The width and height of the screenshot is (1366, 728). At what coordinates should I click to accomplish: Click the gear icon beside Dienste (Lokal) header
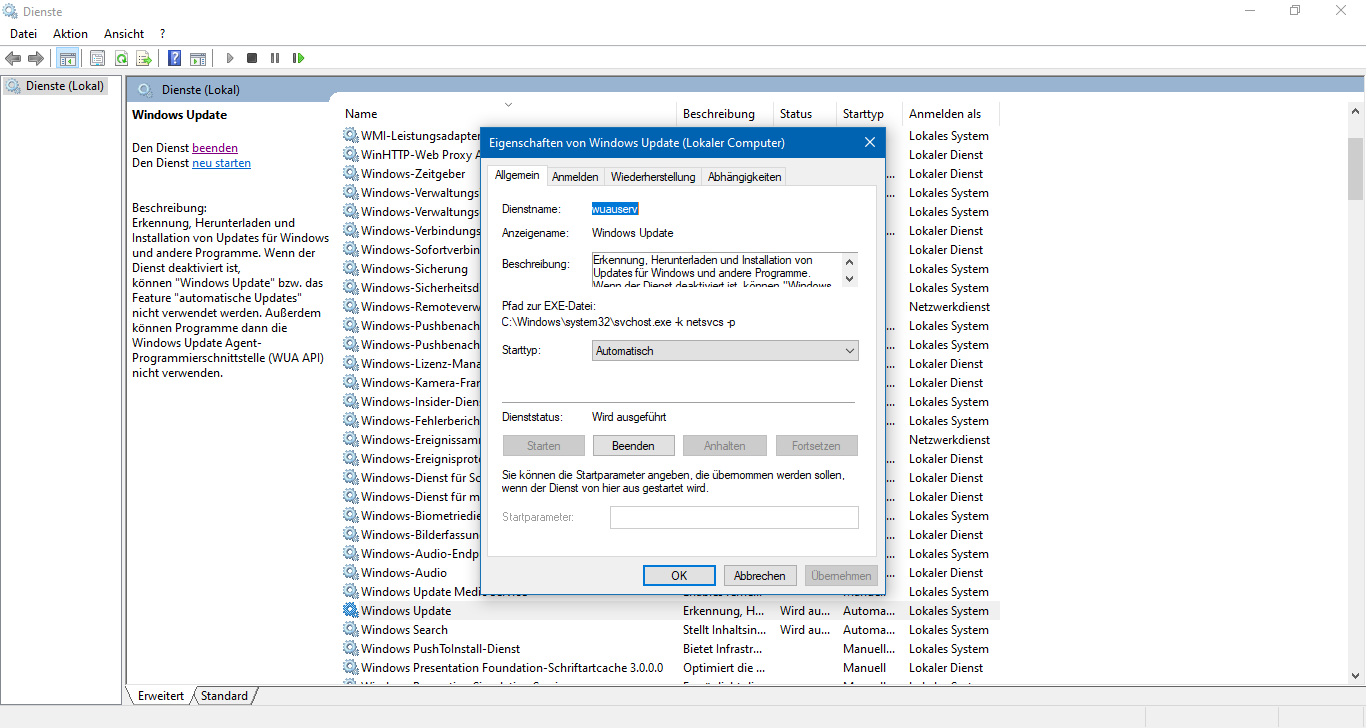pos(145,89)
